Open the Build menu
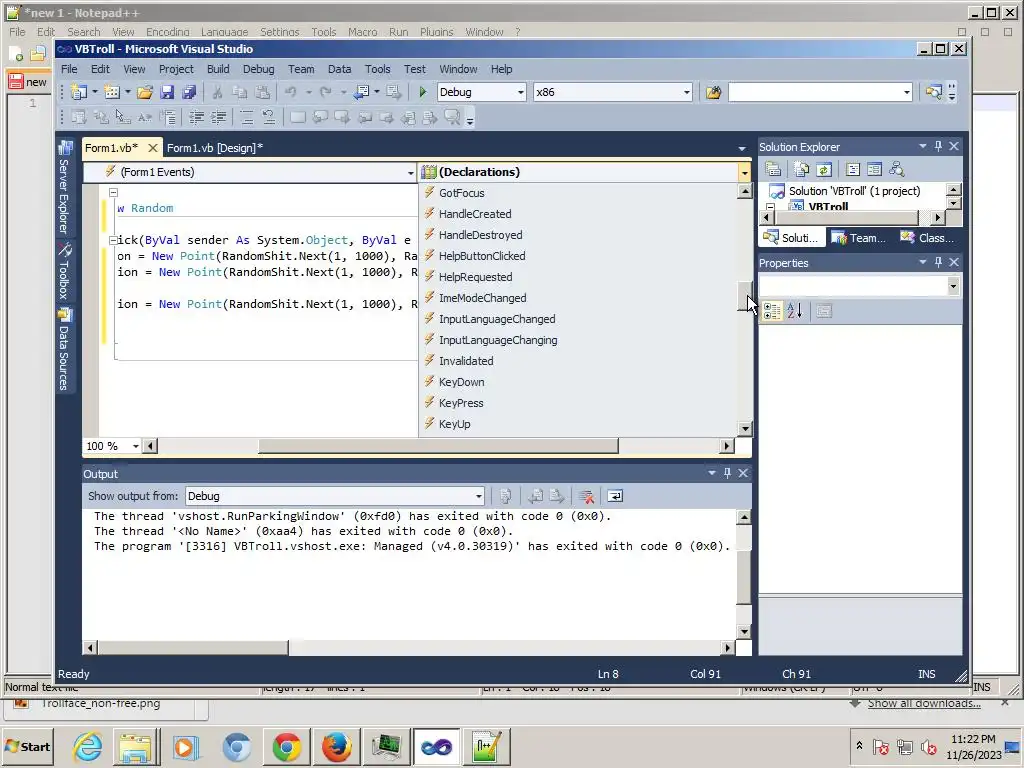This screenshot has width=1024, height=768. coord(218,69)
